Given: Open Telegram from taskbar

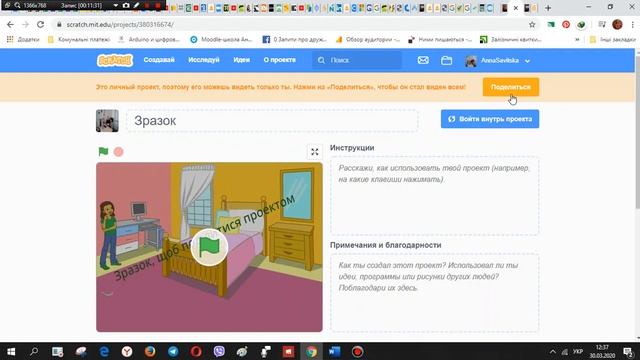Looking at the screenshot, I should coord(173,351).
